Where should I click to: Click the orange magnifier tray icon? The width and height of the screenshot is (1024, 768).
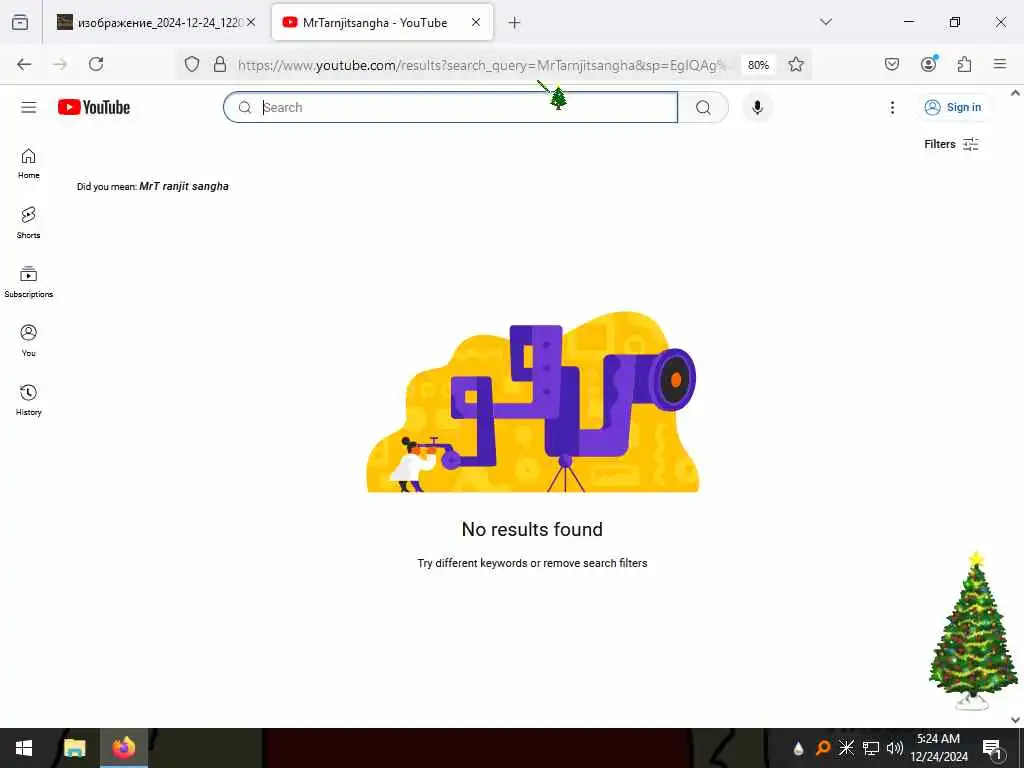[x=823, y=748]
